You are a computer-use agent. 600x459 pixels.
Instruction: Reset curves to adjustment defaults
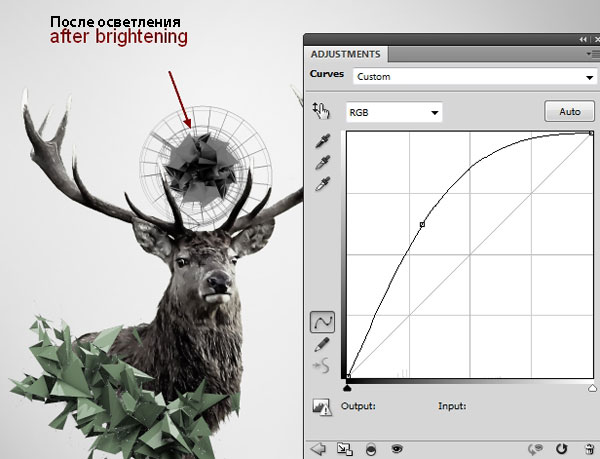(x=561, y=449)
